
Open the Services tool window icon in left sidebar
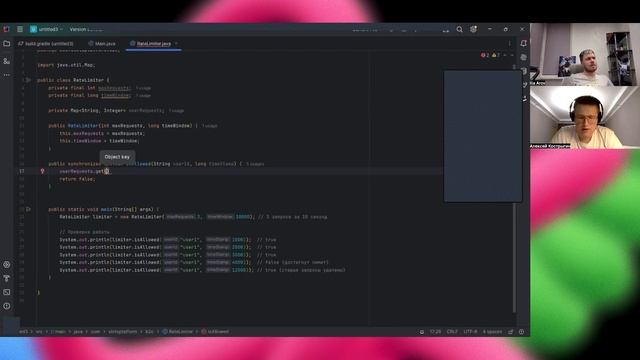7,264
